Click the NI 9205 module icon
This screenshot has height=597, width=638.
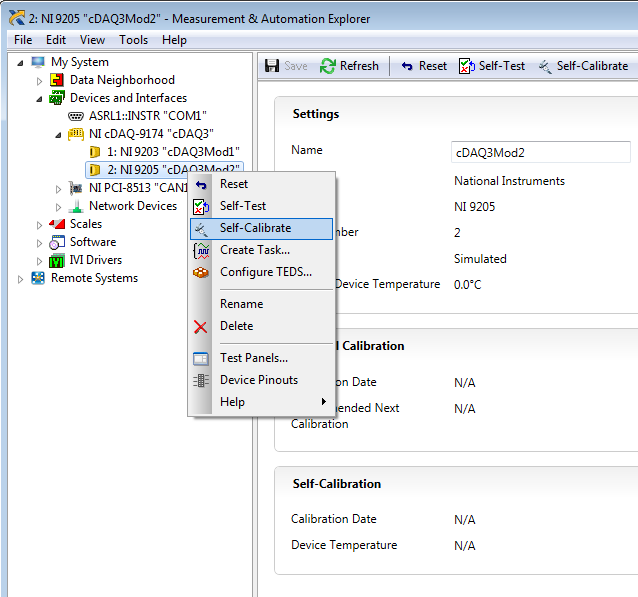[95, 170]
